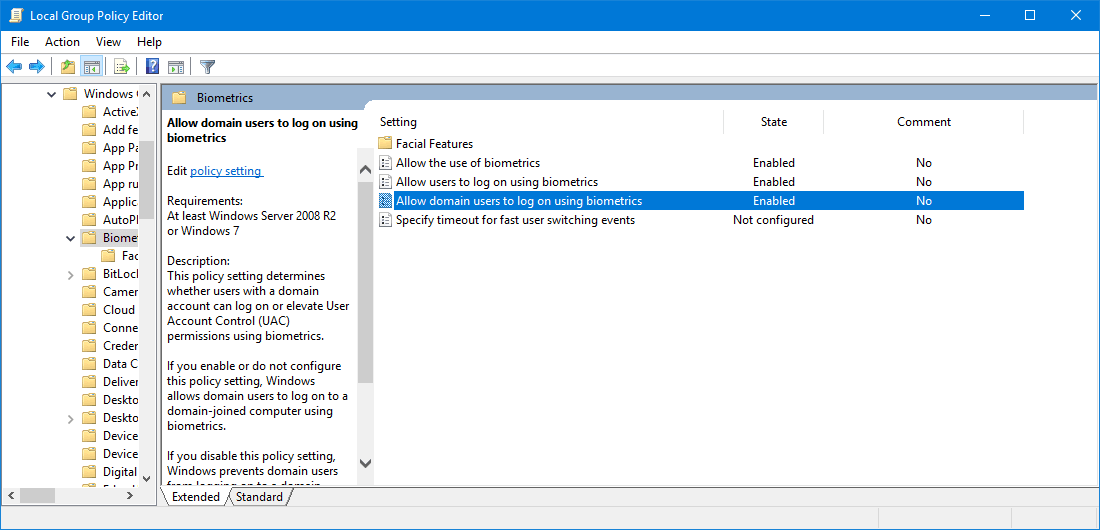
Task: Open the Action menu
Action: click(x=62, y=41)
